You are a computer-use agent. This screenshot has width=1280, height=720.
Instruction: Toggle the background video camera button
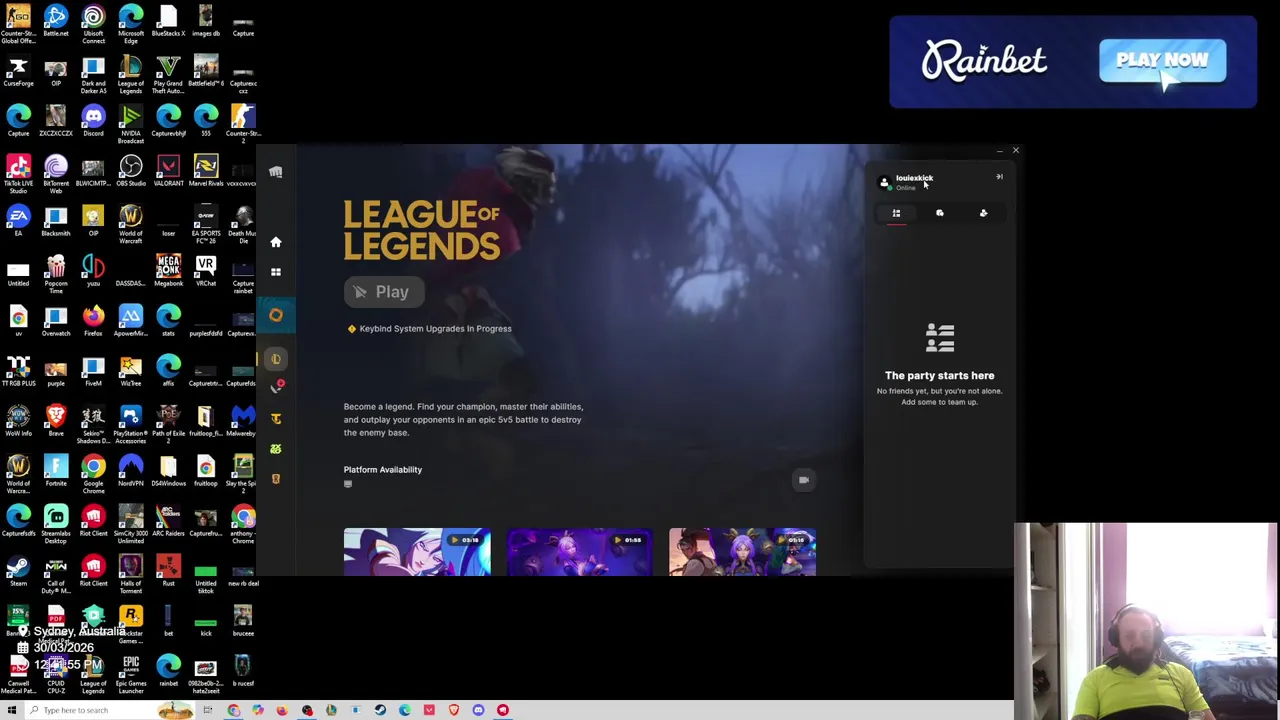pyautogui.click(x=804, y=481)
